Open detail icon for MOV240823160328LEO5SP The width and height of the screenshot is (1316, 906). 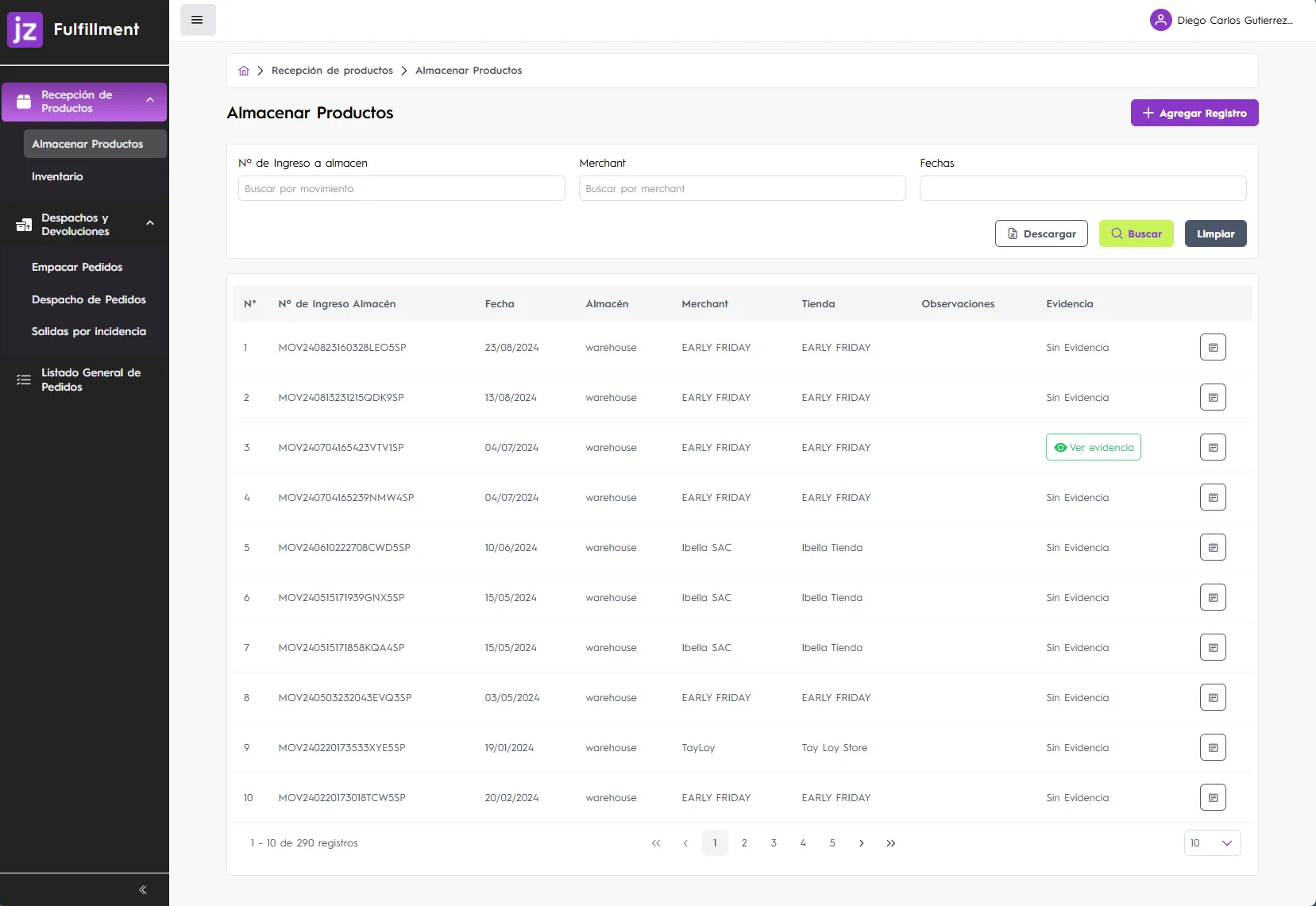pyautogui.click(x=1213, y=347)
